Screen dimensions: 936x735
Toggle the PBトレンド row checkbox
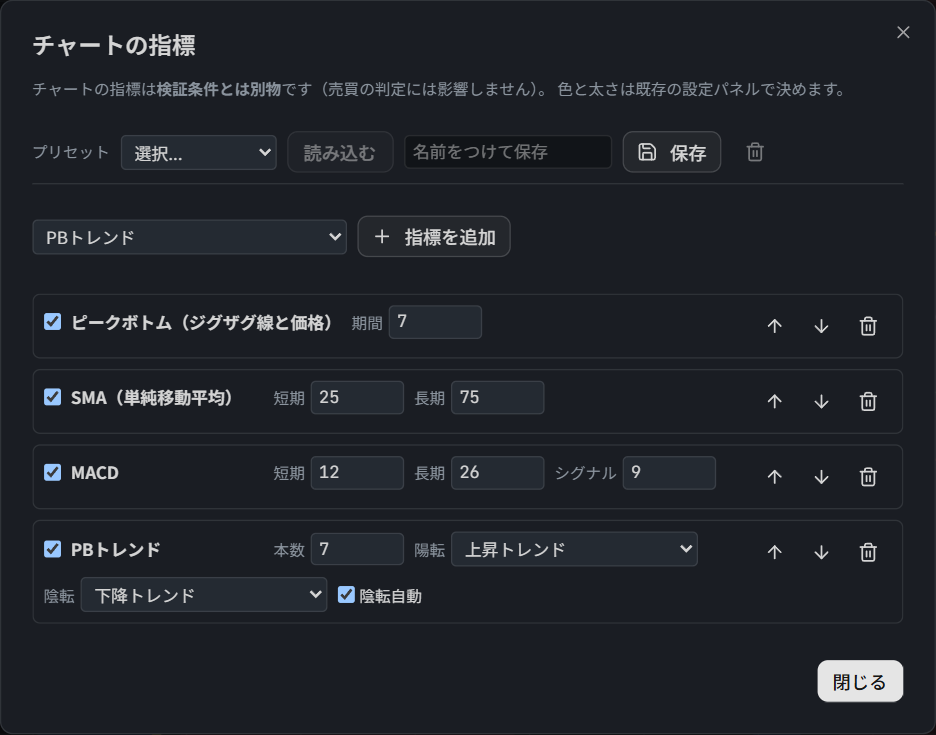pos(53,549)
